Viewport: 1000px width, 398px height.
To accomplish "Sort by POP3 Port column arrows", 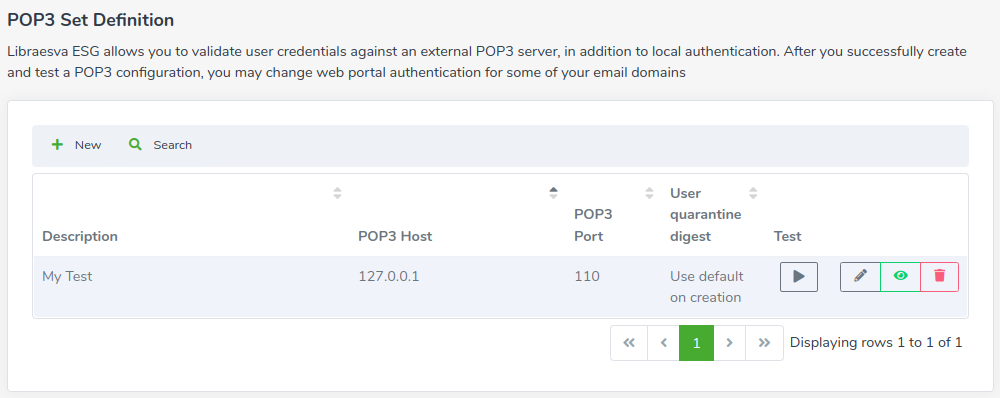I will click(649, 193).
